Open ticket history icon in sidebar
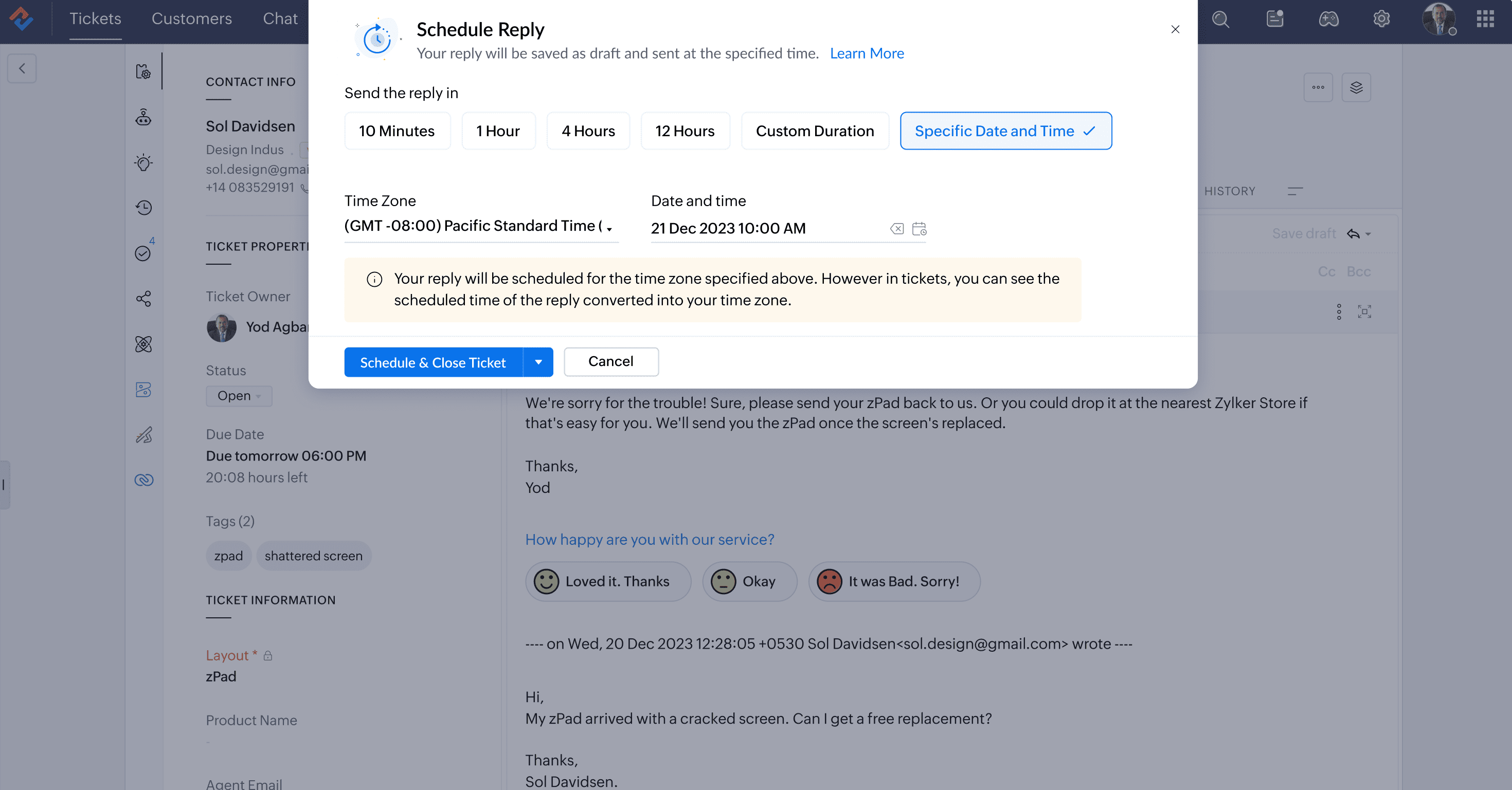 click(x=144, y=208)
